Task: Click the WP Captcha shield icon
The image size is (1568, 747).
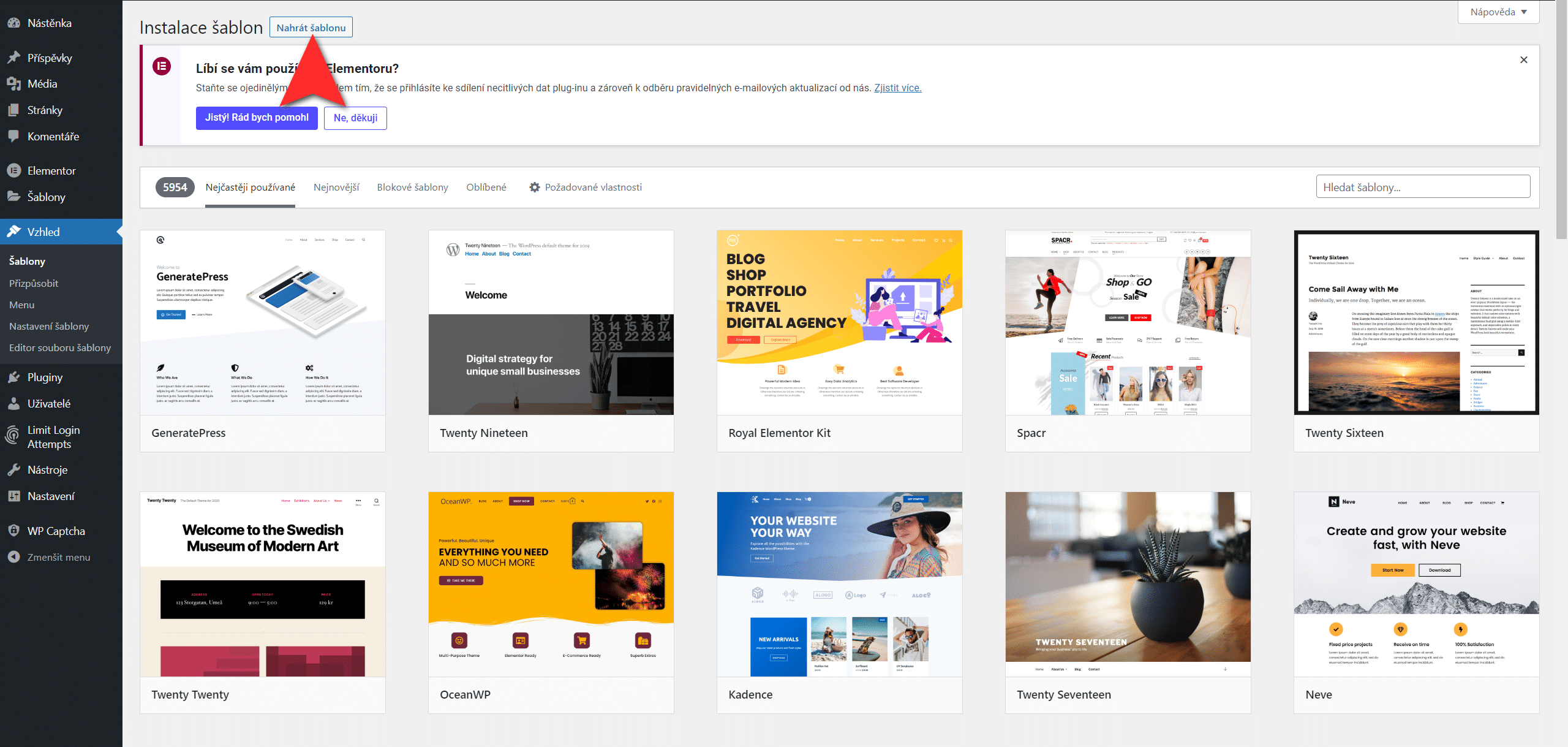Action: pos(13,531)
